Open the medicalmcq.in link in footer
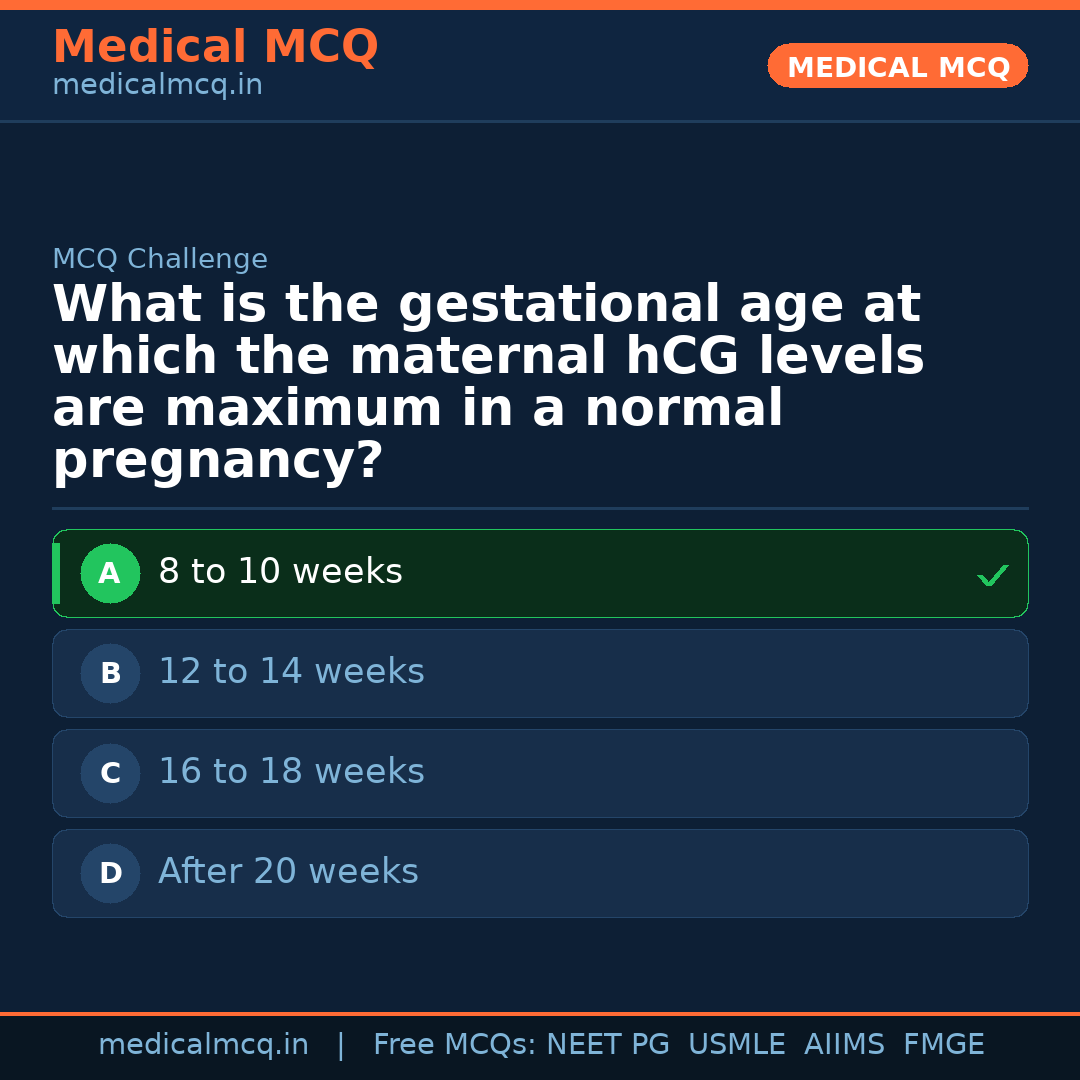This screenshot has height=1080, width=1080. [x=203, y=1045]
